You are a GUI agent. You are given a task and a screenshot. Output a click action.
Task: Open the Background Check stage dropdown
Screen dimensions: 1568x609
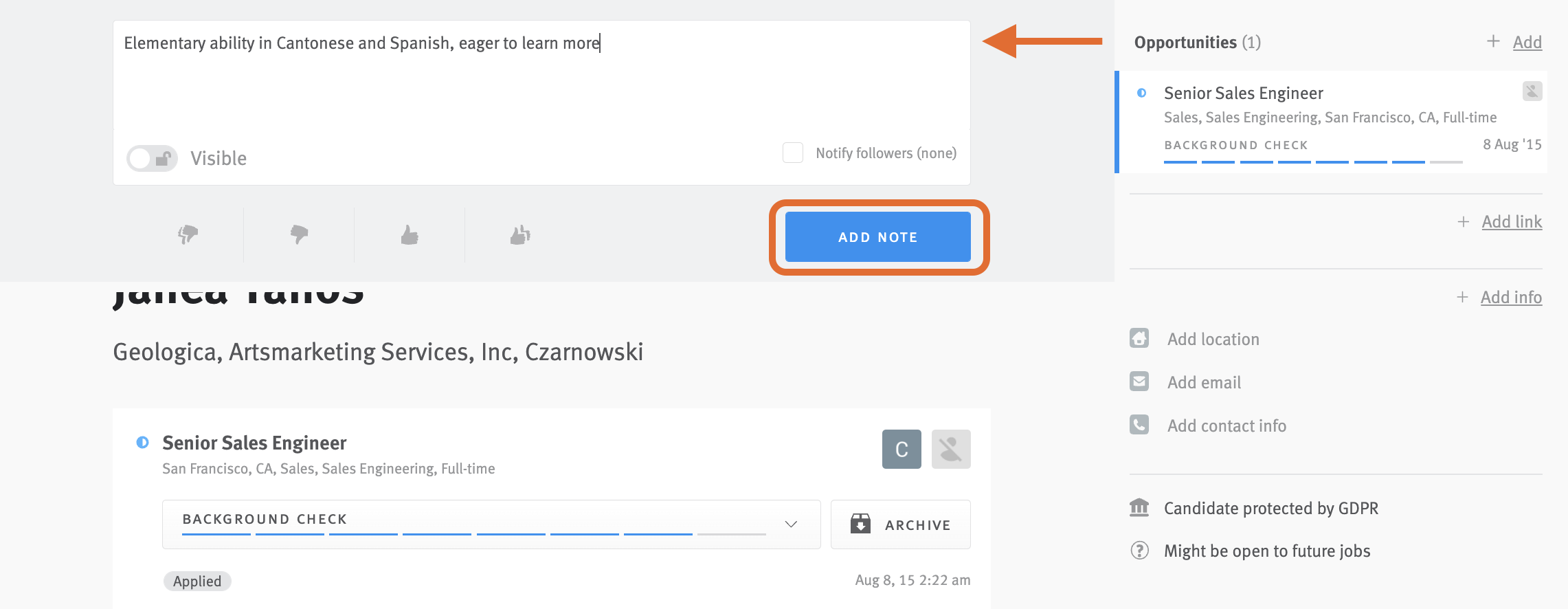(x=792, y=524)
